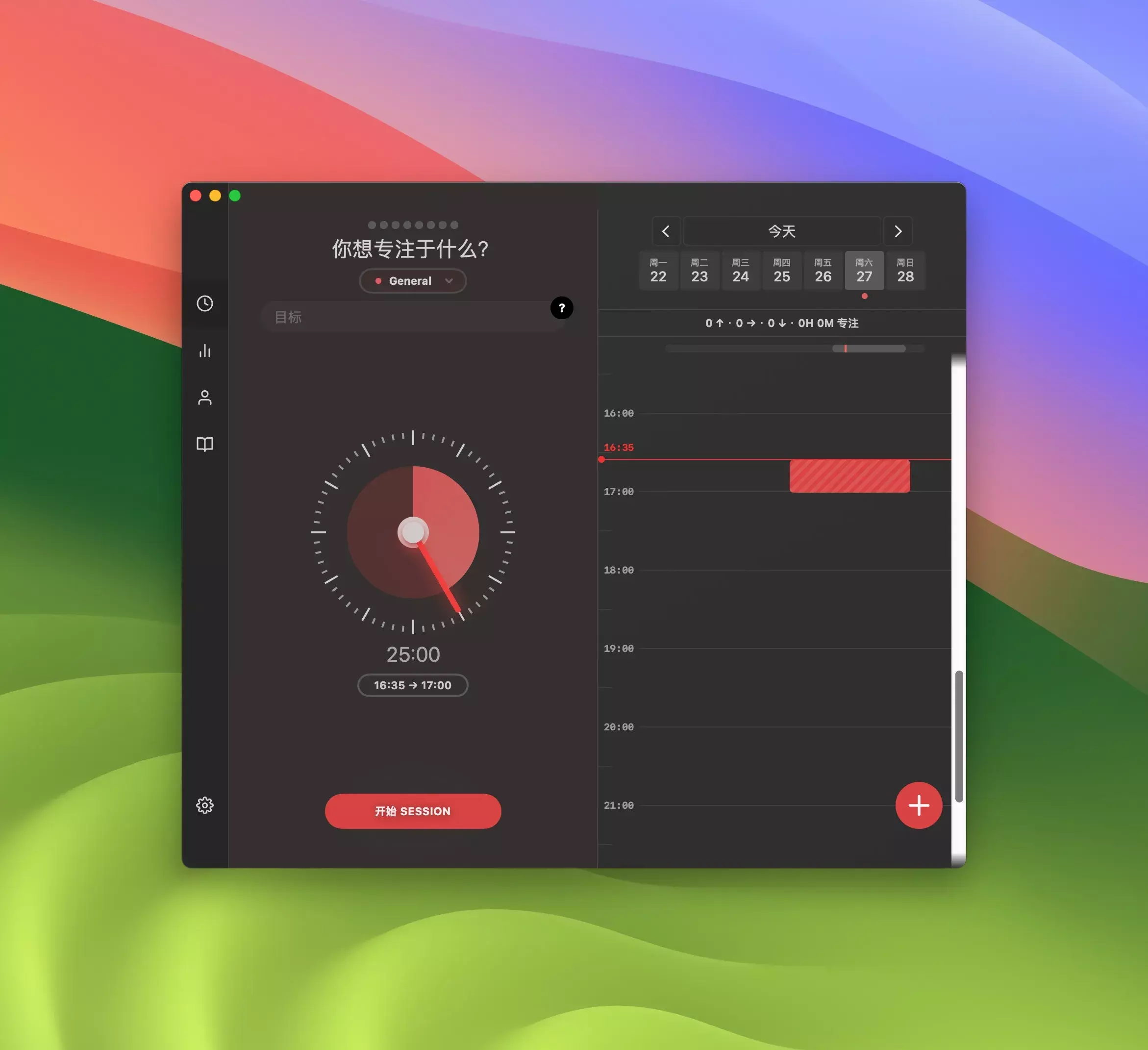
Task: Go to previous week with left chevron
Action: click(x=666, y=231)
